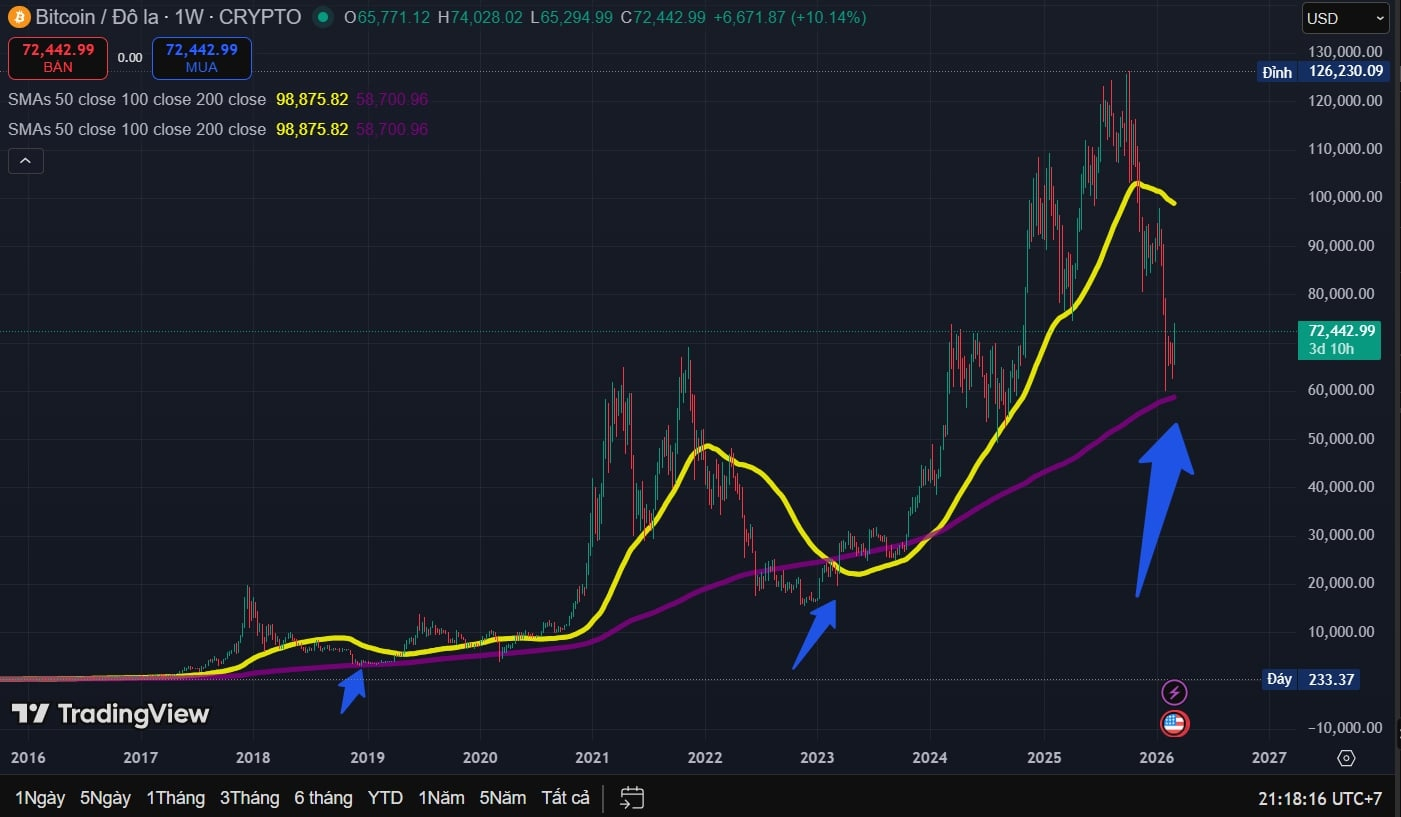
Task: Select the second SMAs indicator legend row
Action: (218, 129)
